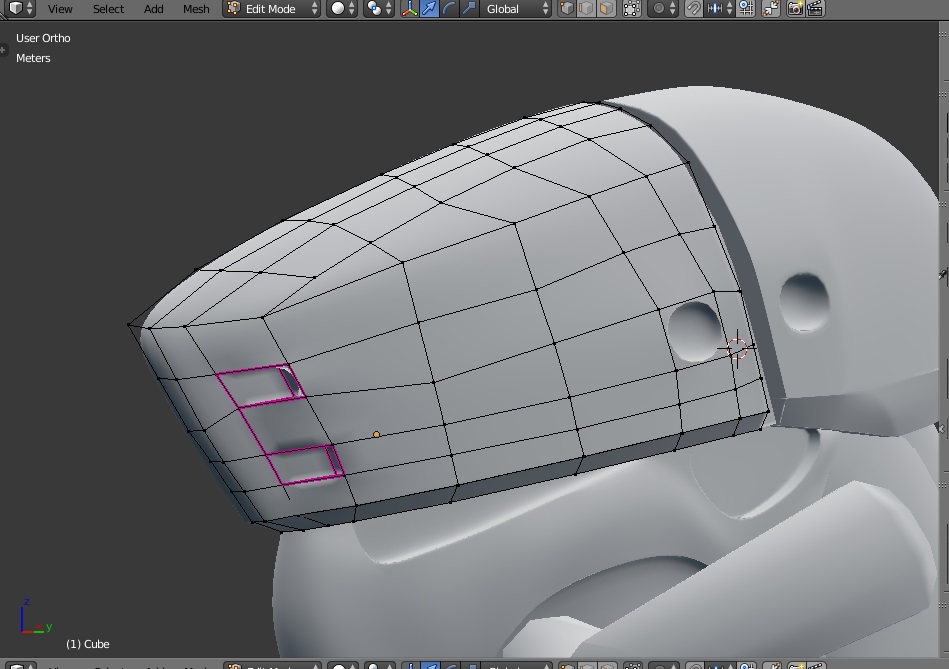Viewport: 949px width, 669px height.
Task: Activate the translate arrow manipulator icon
Action: pos(429,10)
